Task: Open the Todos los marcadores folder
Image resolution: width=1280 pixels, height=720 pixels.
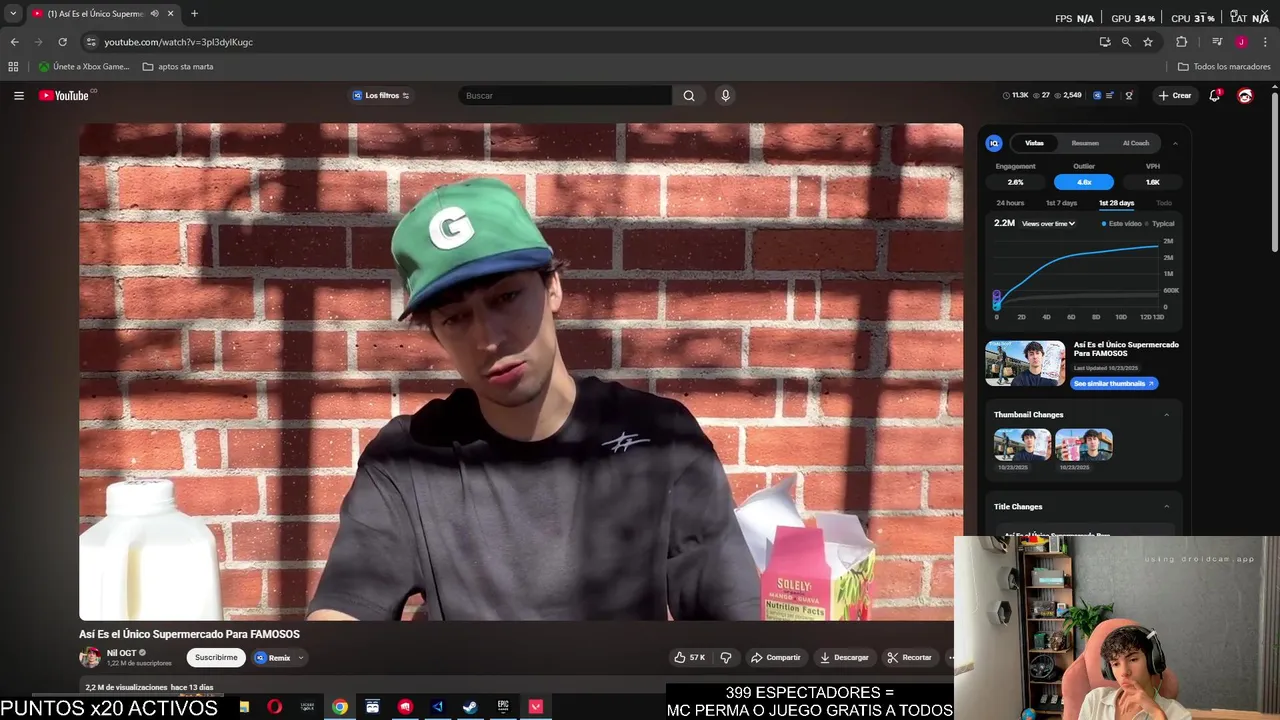Action: (1224, 67)
